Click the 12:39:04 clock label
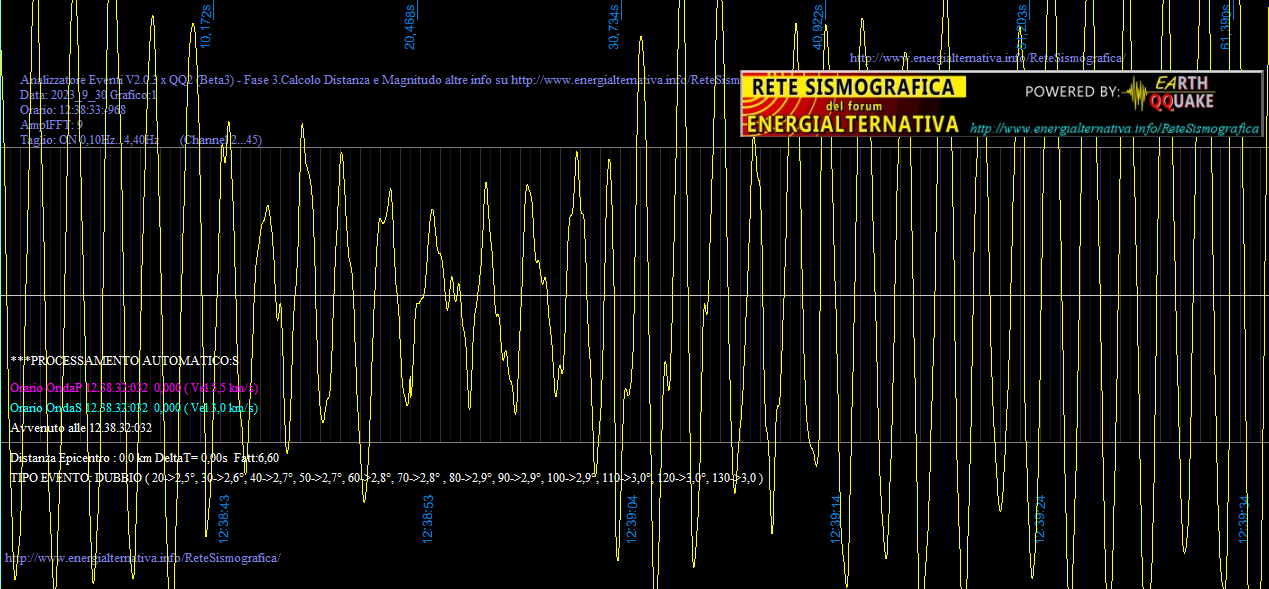Viewport: 1269px width, 589px height. [x=632, y=519]
